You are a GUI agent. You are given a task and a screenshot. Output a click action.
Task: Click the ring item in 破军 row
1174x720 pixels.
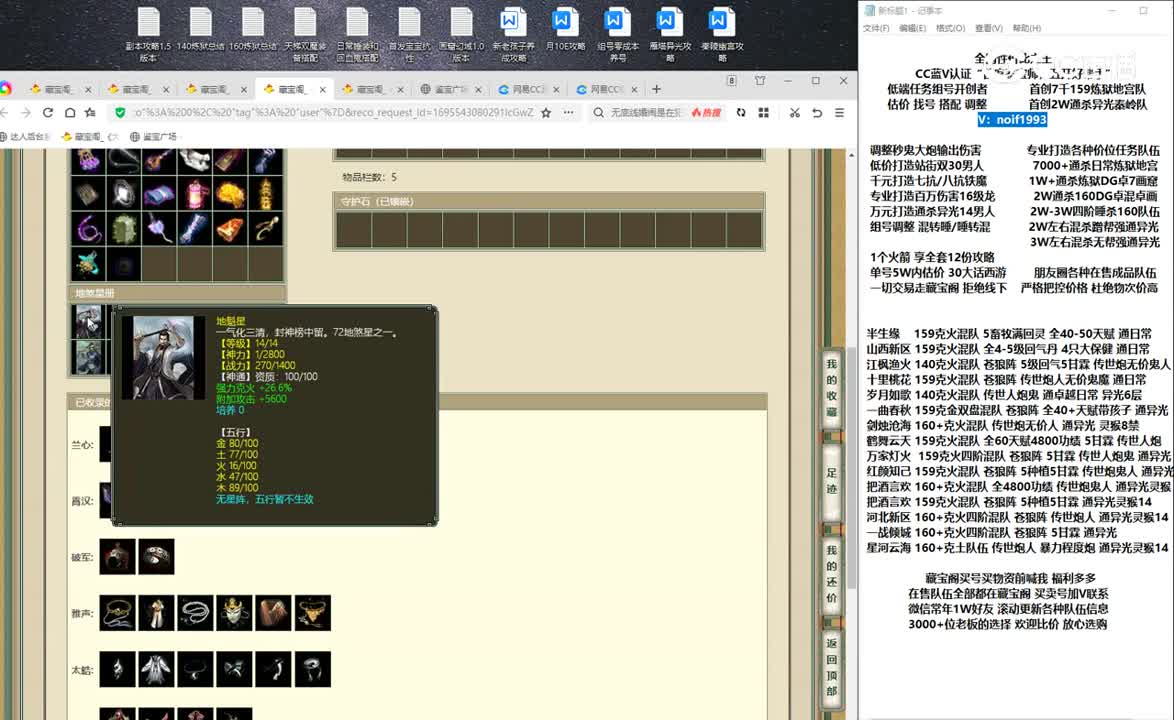tap(156, 556)
